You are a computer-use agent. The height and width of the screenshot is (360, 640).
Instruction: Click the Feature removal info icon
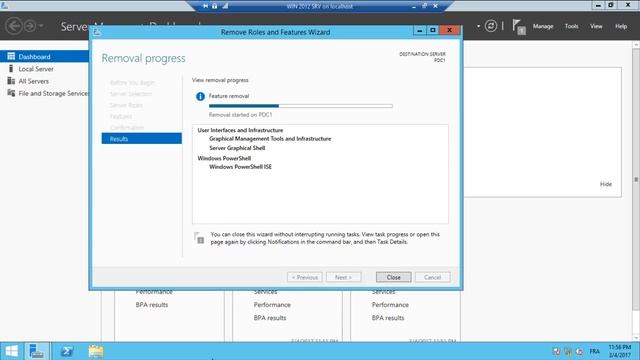pos(200,96)
